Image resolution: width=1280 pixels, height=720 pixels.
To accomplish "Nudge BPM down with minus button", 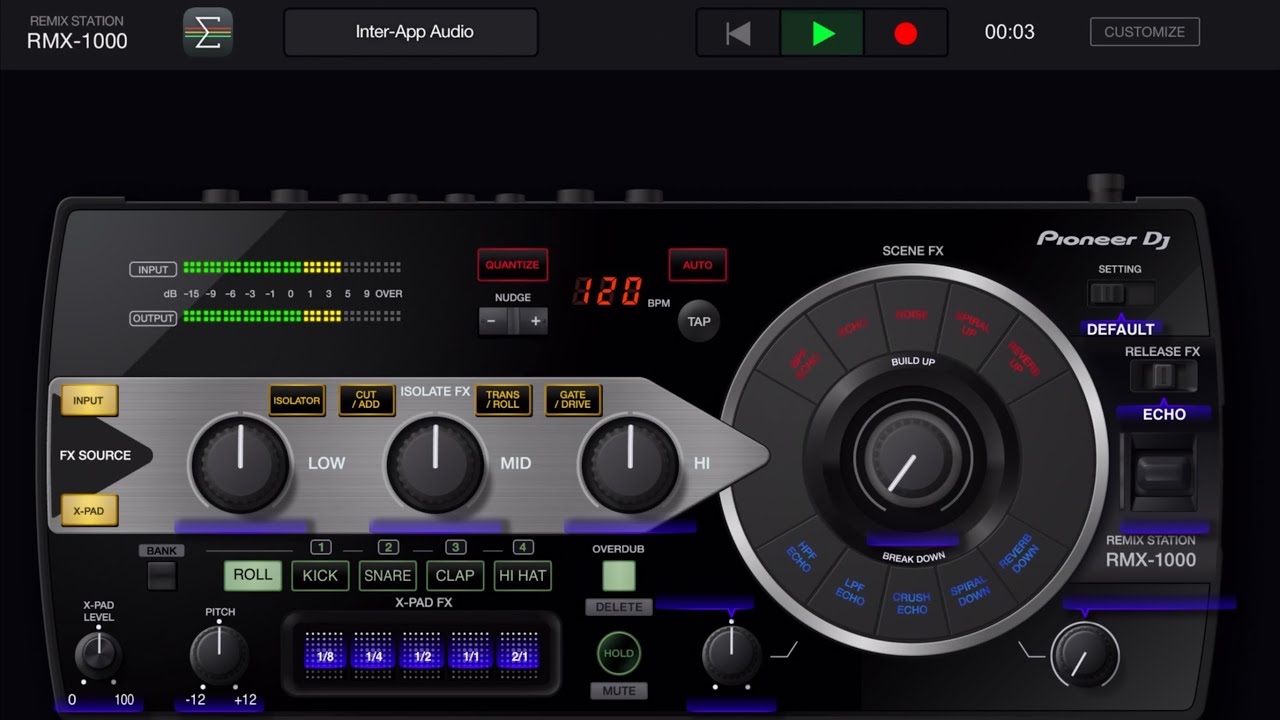I will [x=491, y=321].
